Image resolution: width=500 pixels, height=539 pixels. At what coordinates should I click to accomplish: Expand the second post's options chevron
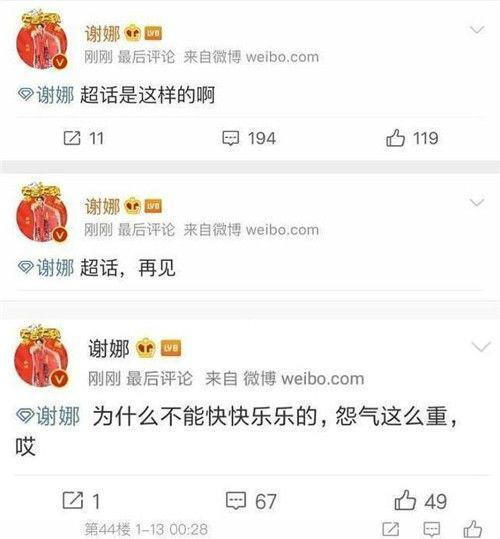pos(477,202)
